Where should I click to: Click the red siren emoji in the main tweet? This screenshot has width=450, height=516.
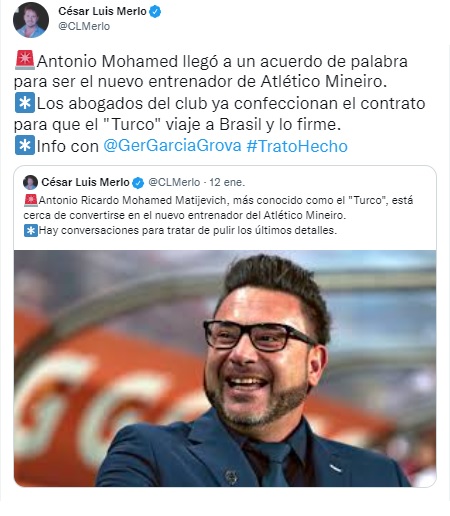(x=25, y=60)
